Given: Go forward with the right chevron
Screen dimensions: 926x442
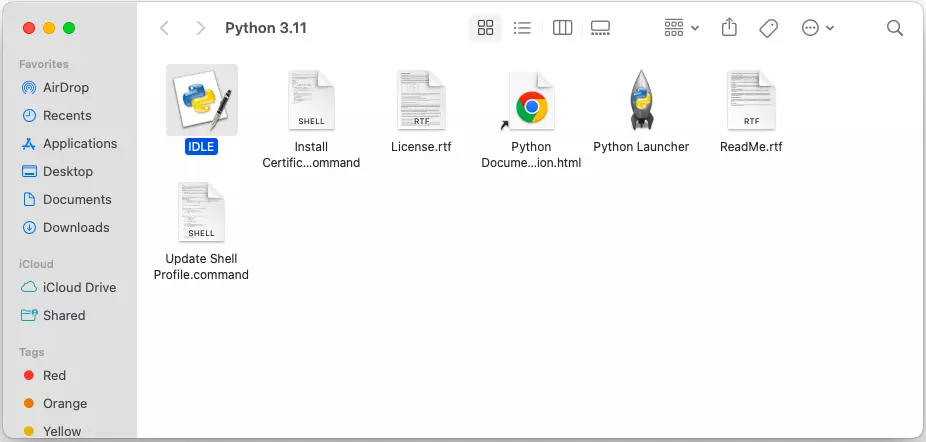Looking at the screenshot, I should [x=201, y=28].
